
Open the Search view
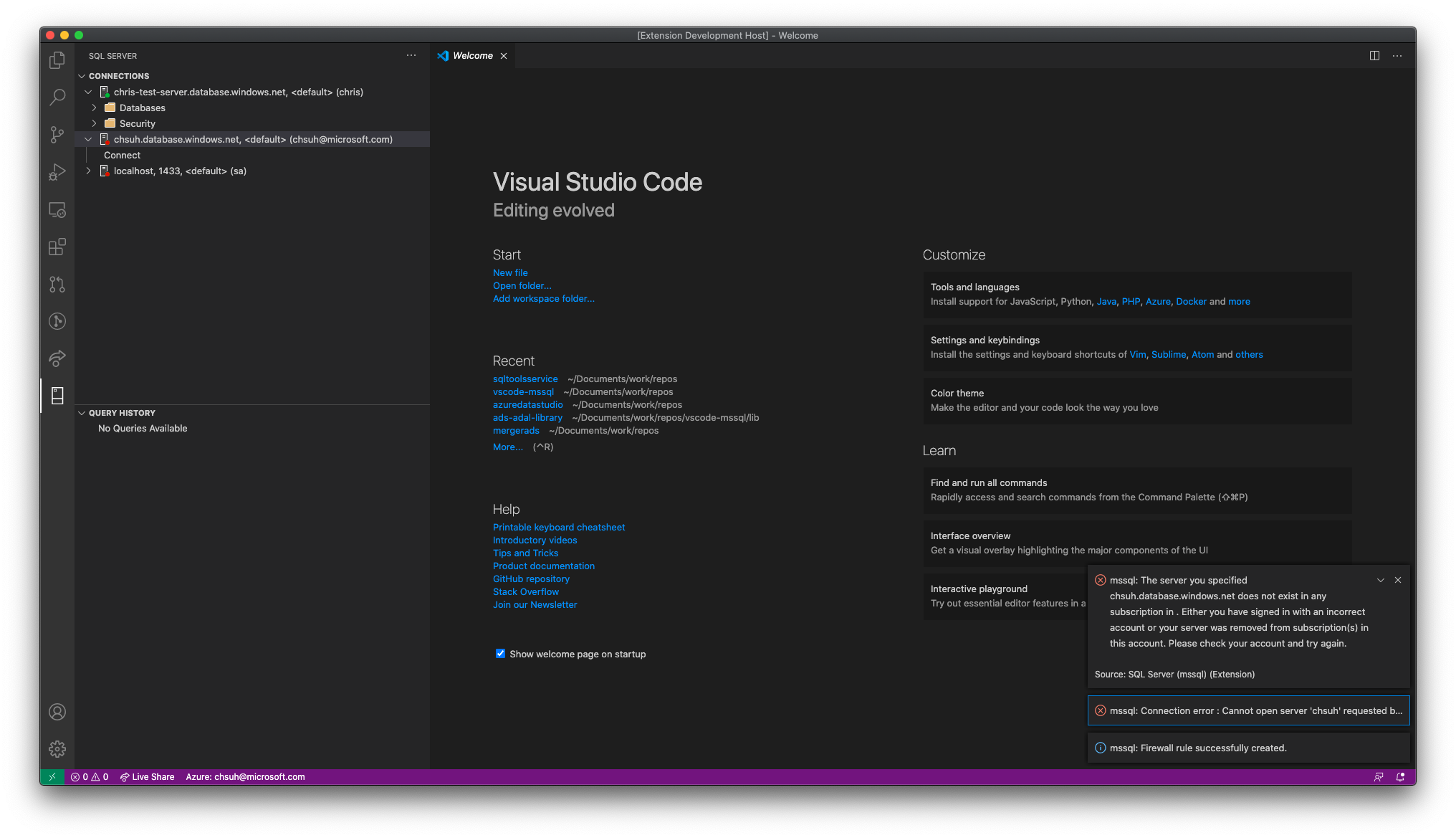tap(57, 97)
